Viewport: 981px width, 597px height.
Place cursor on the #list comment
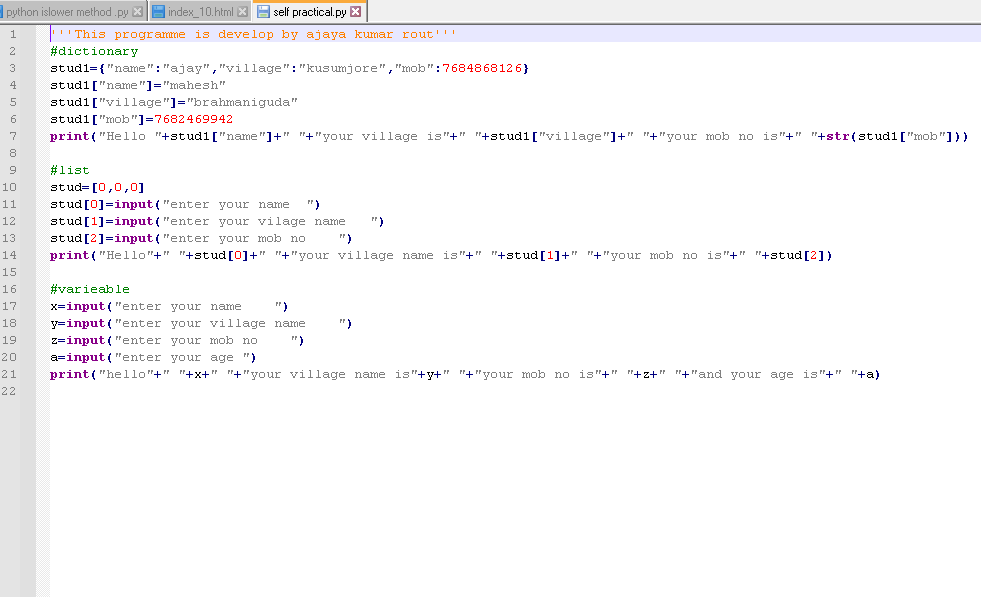coord(70,170)
